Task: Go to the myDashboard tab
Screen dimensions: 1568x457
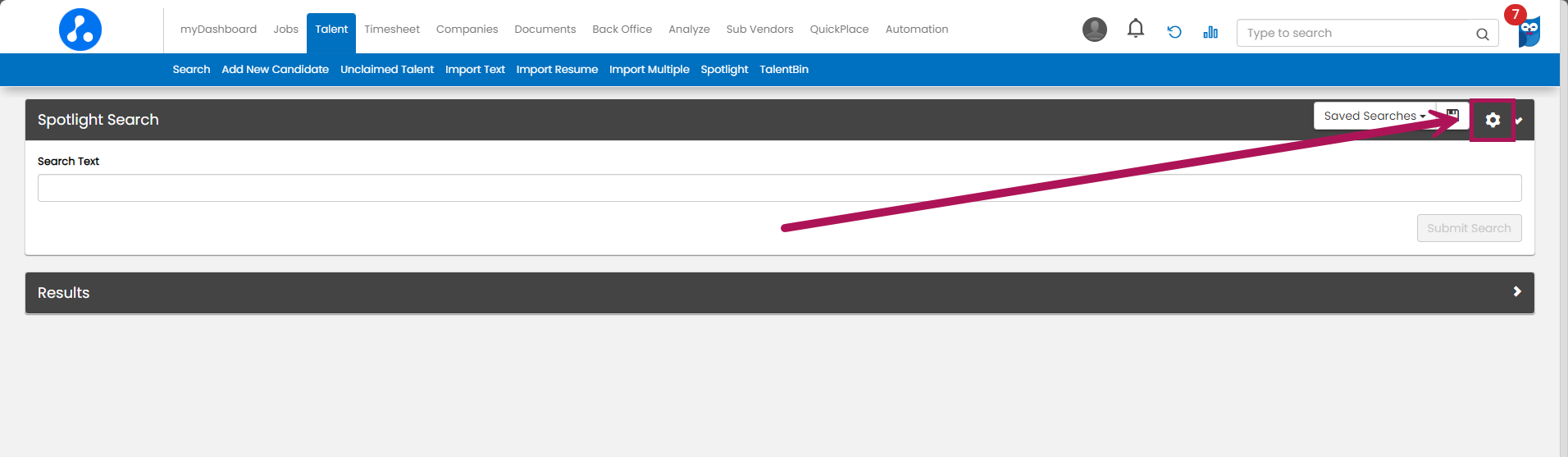Action: pos(218,30)
